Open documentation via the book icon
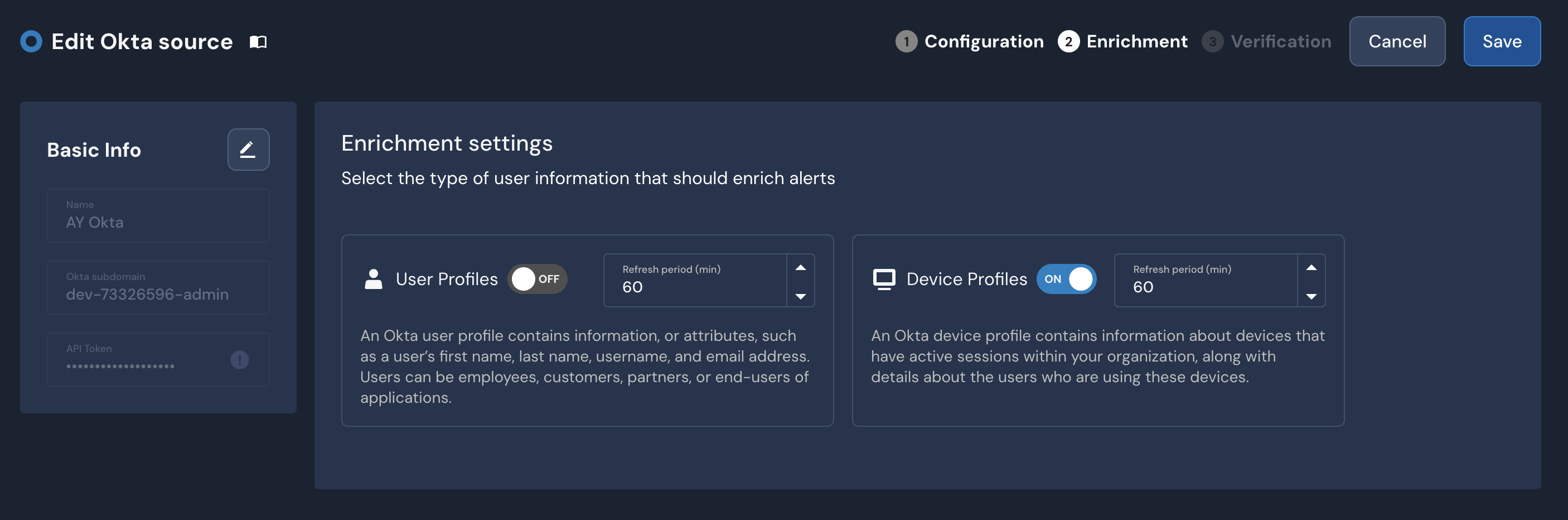The image size is (1568, 520). 257,41
